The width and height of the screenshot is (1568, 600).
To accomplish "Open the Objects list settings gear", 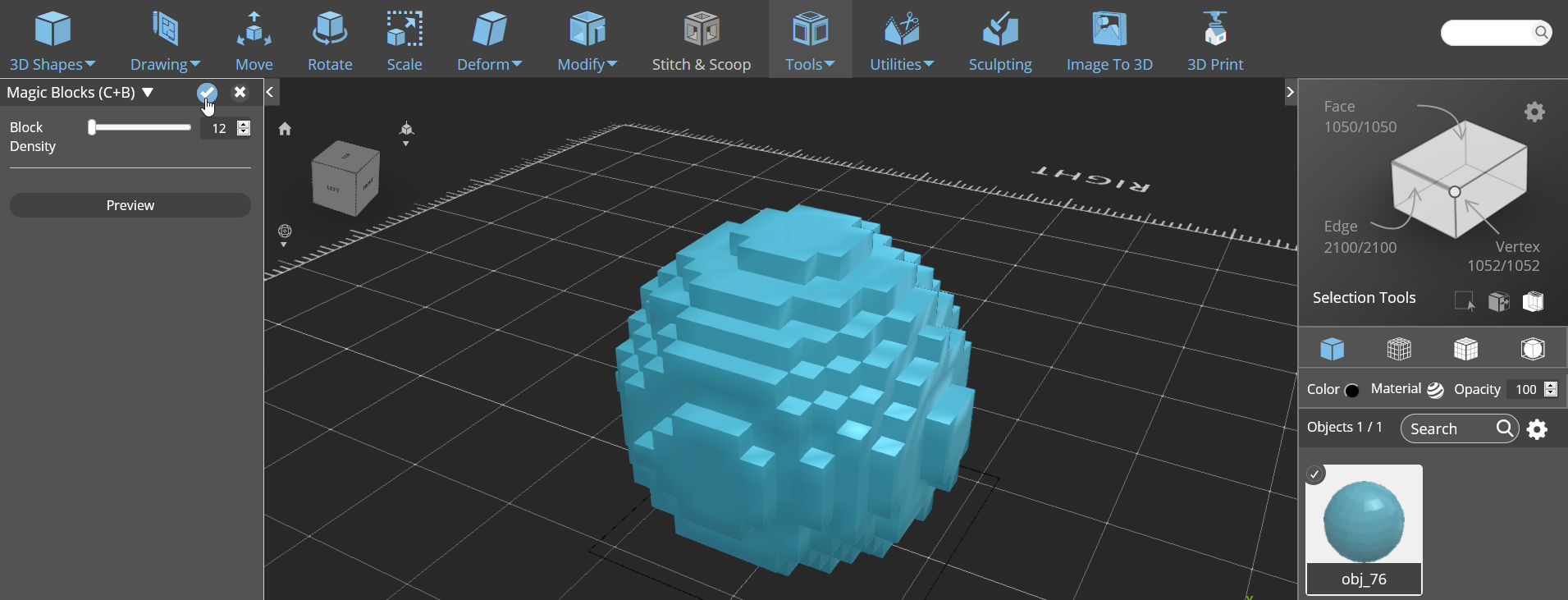I will coord(1537,429).
